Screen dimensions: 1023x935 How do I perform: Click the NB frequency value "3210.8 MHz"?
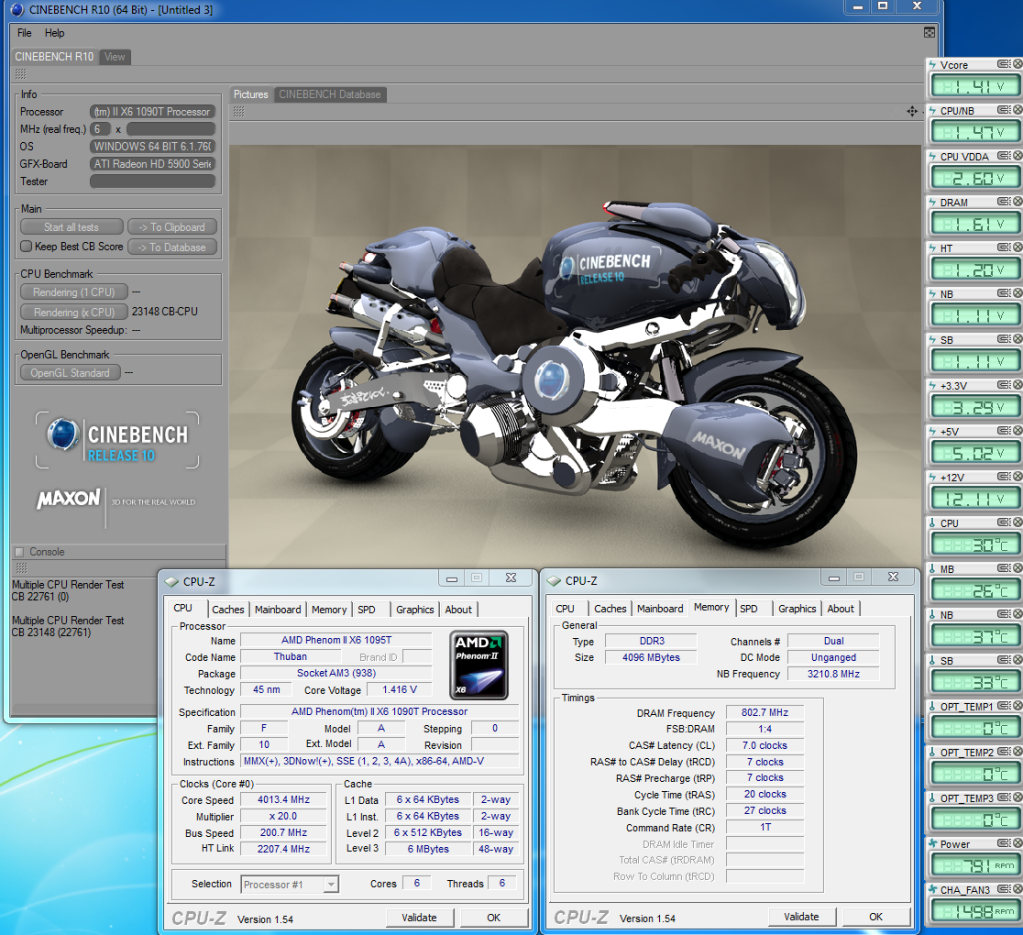[x=834, y=674]
